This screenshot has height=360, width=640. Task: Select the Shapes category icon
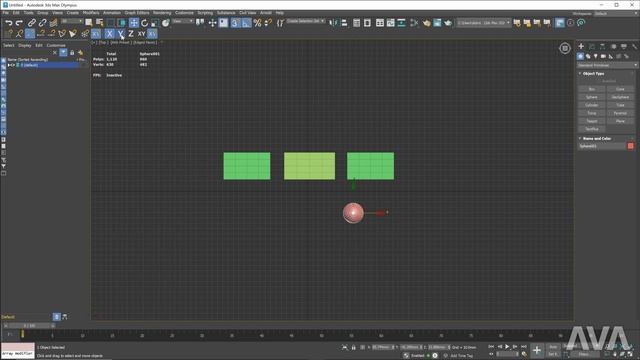(x=588, y=56)
